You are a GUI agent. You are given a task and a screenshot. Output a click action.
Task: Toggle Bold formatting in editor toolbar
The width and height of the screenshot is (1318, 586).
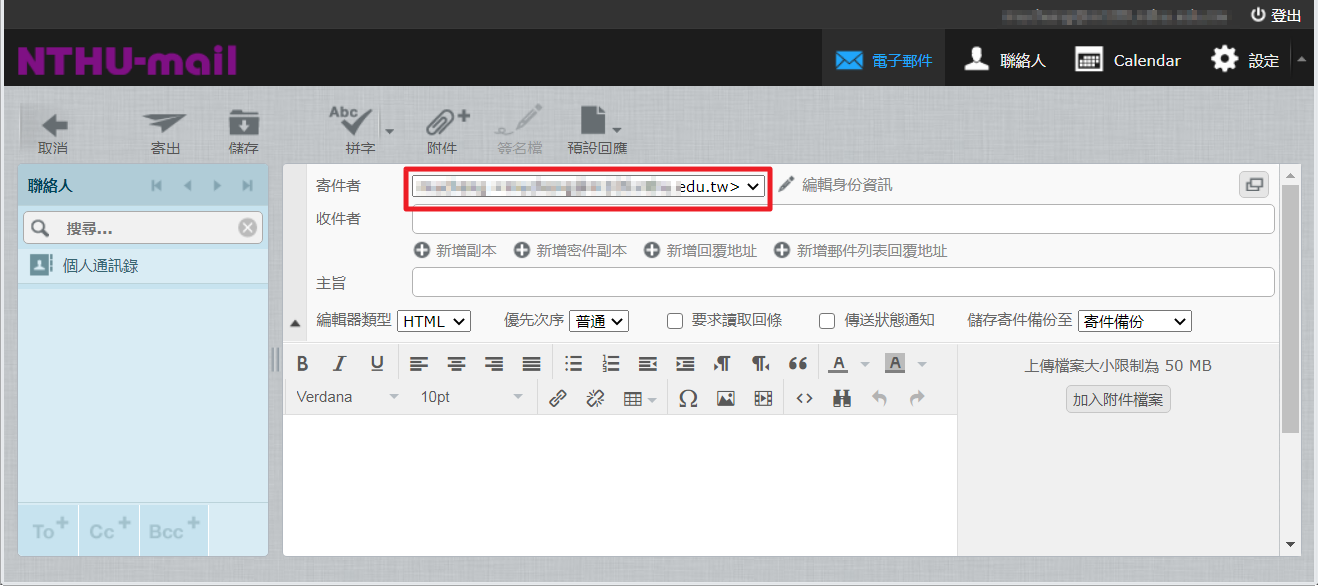coord(303,364)
